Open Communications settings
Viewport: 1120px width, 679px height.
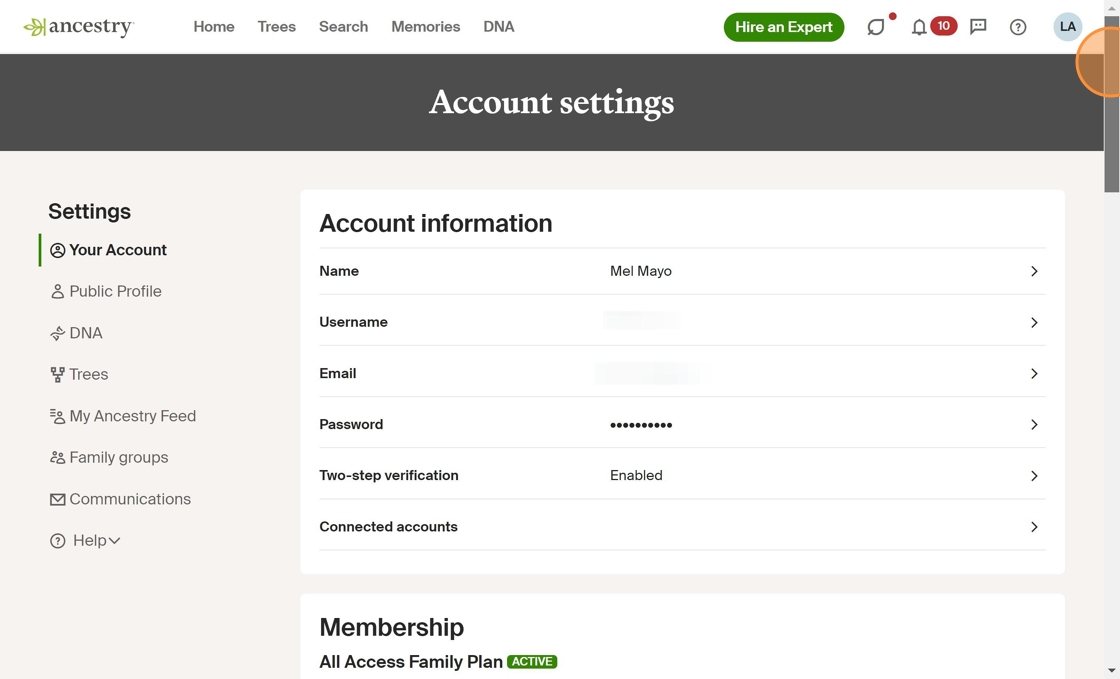[130, 499]
